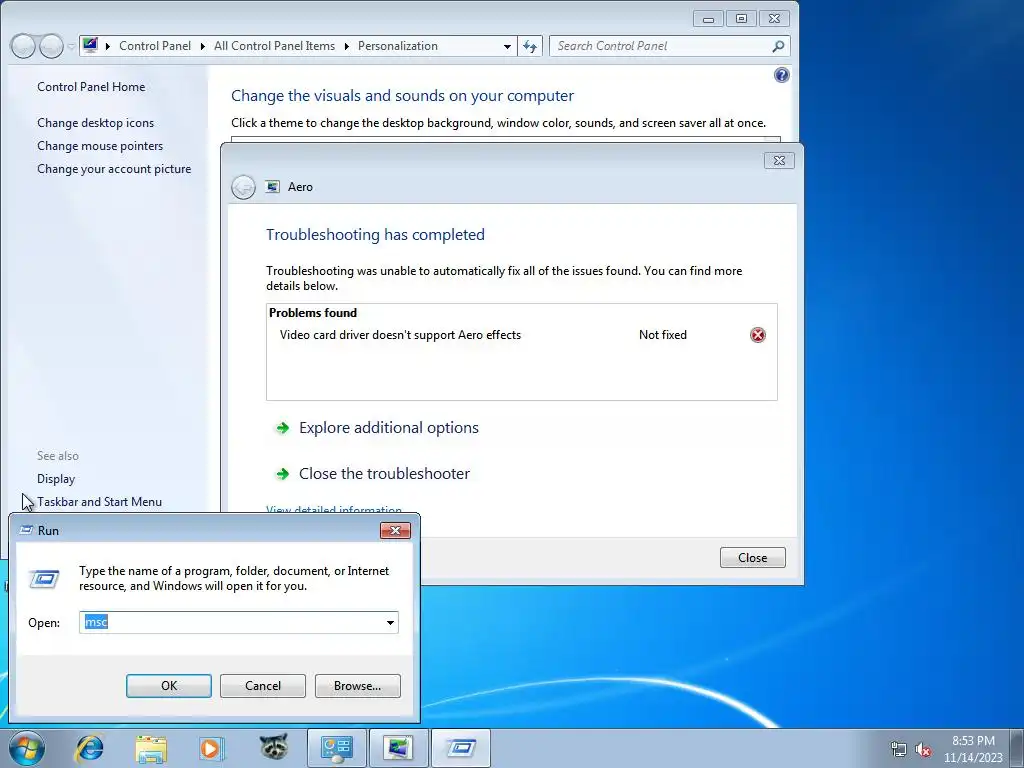
Task: Click the Not fixed status text
Action: [663, 335]
